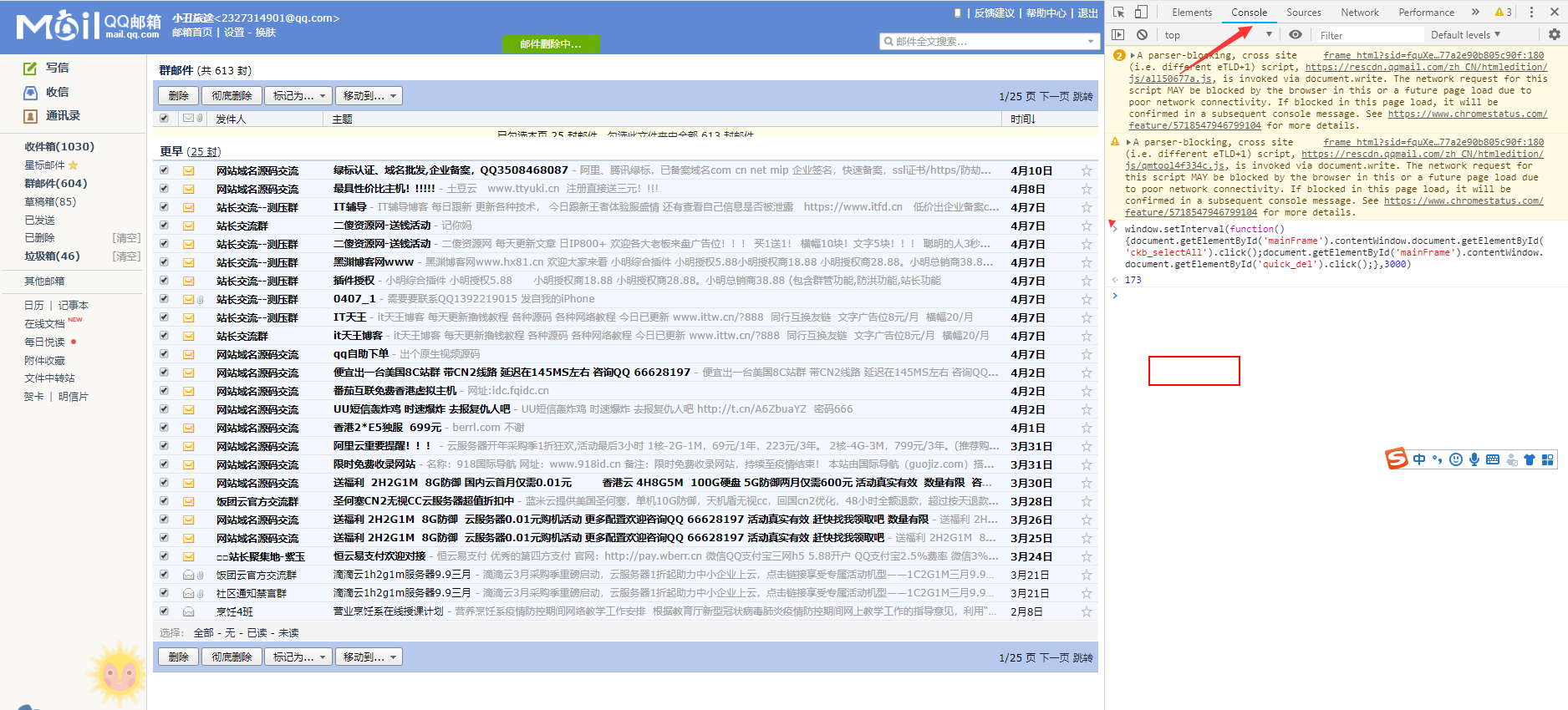1568x710 pixels.
Task: Click the top 删除 button
Action: [178, 96]
